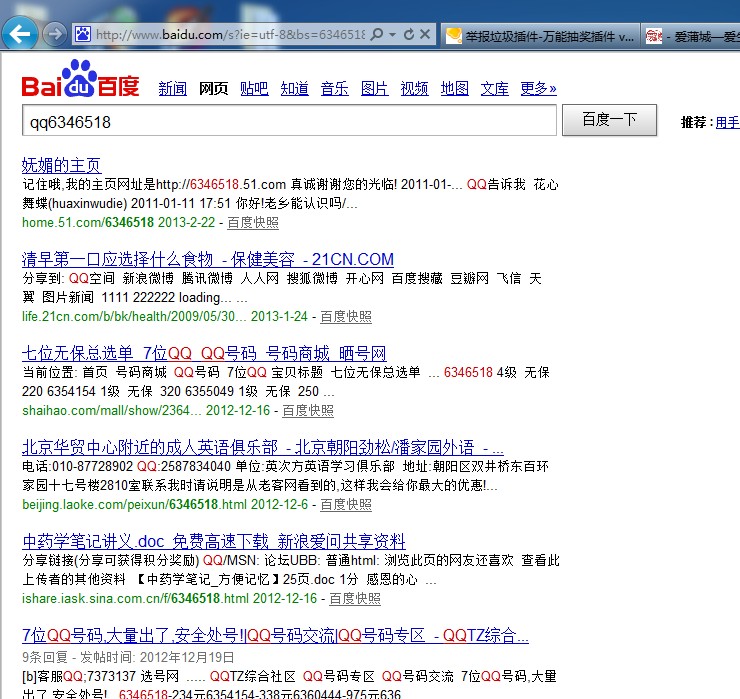
Task: Open the 文库 category link
Action: tap(495, 88)
